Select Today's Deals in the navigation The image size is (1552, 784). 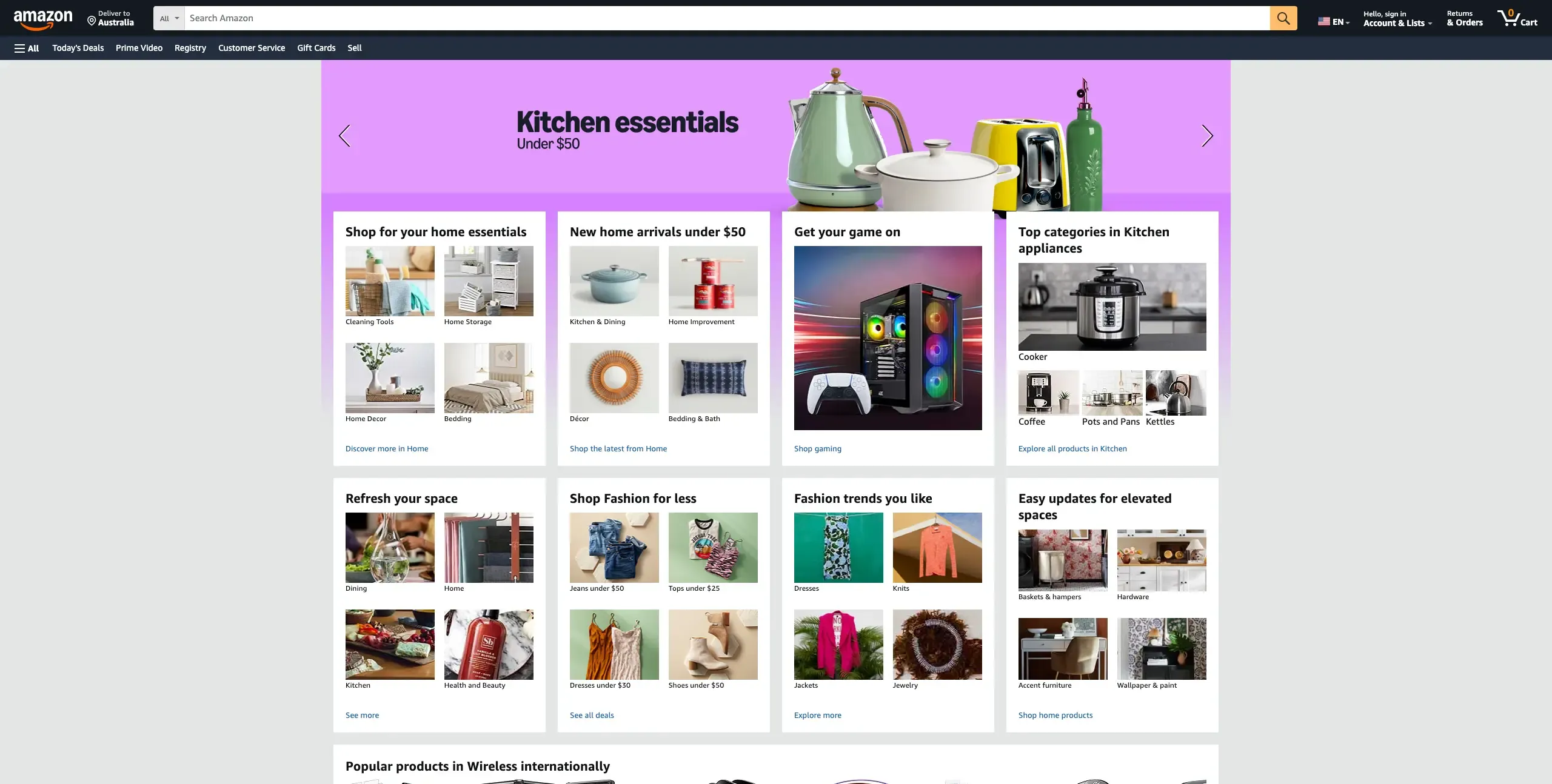pos(77,48)
